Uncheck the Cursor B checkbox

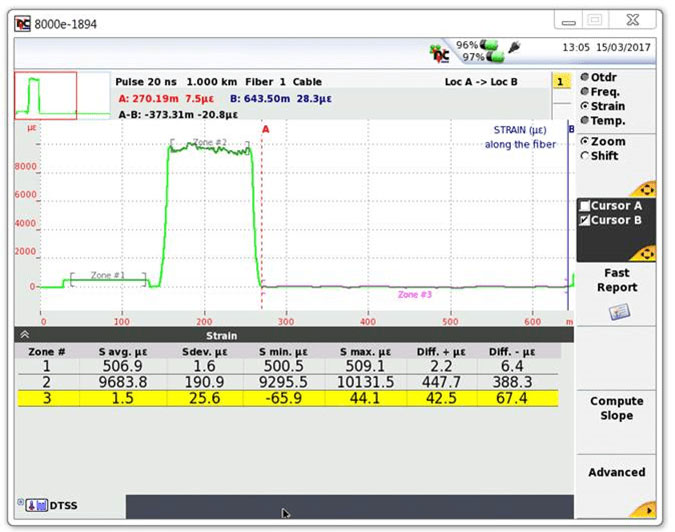585,220
